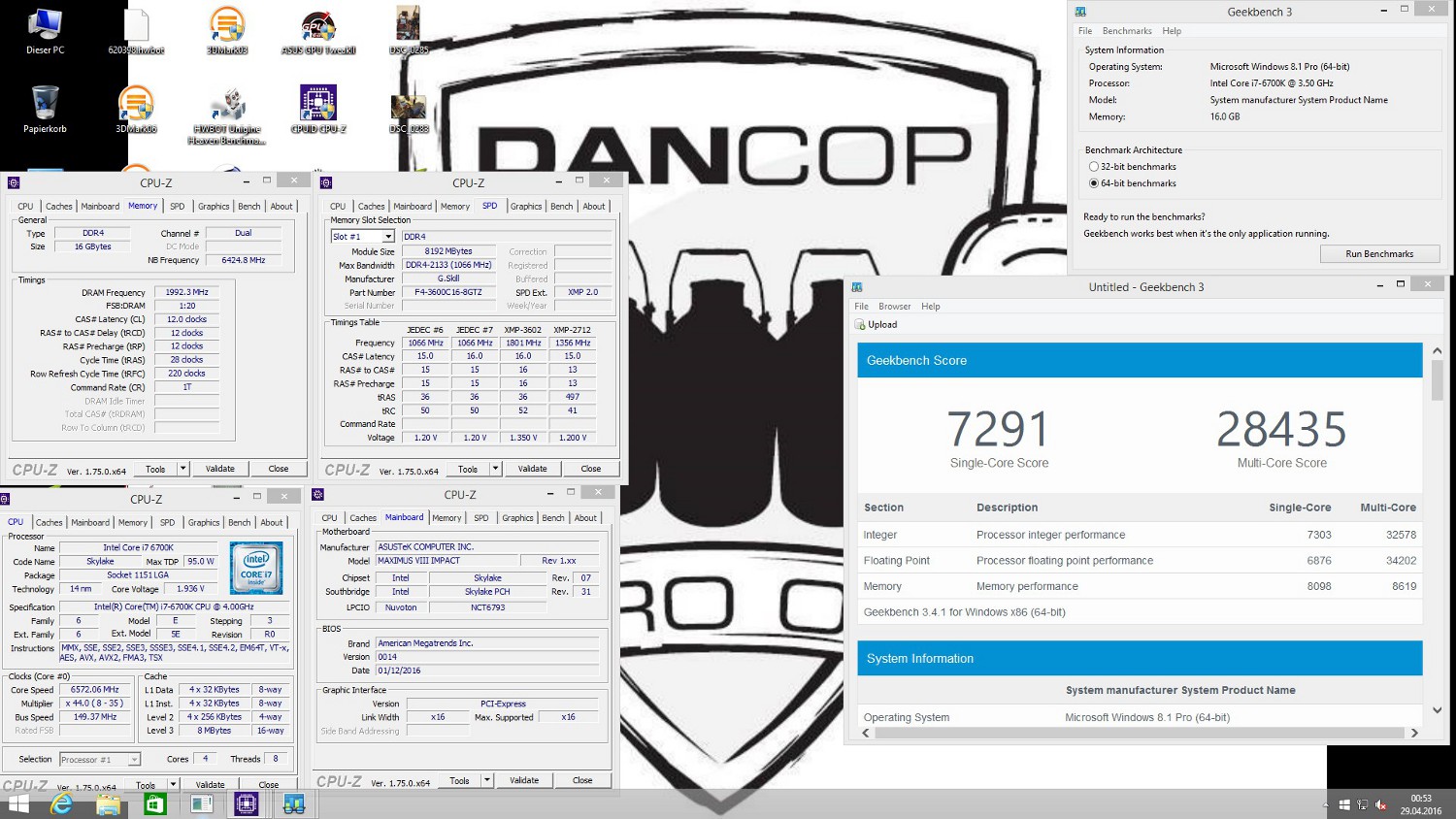Open the SPD tab in the CPU-Z Mainboard window
This screenshot has width=1456, height=819.
tap(481, 518)
